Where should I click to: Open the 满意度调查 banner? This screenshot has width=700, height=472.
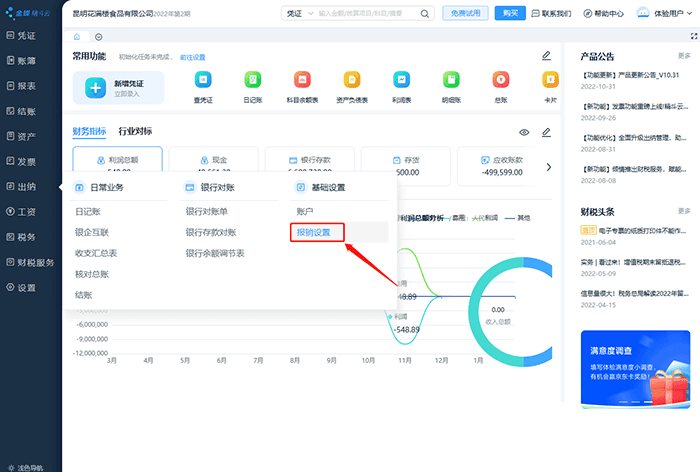(635, 369)
